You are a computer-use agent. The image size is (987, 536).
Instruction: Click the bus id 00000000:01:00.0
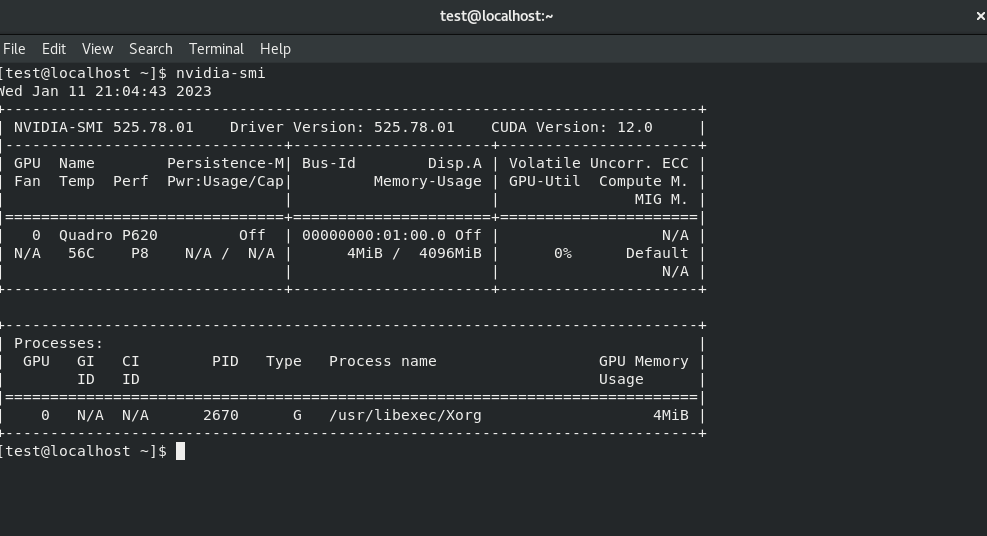point(374,235)
